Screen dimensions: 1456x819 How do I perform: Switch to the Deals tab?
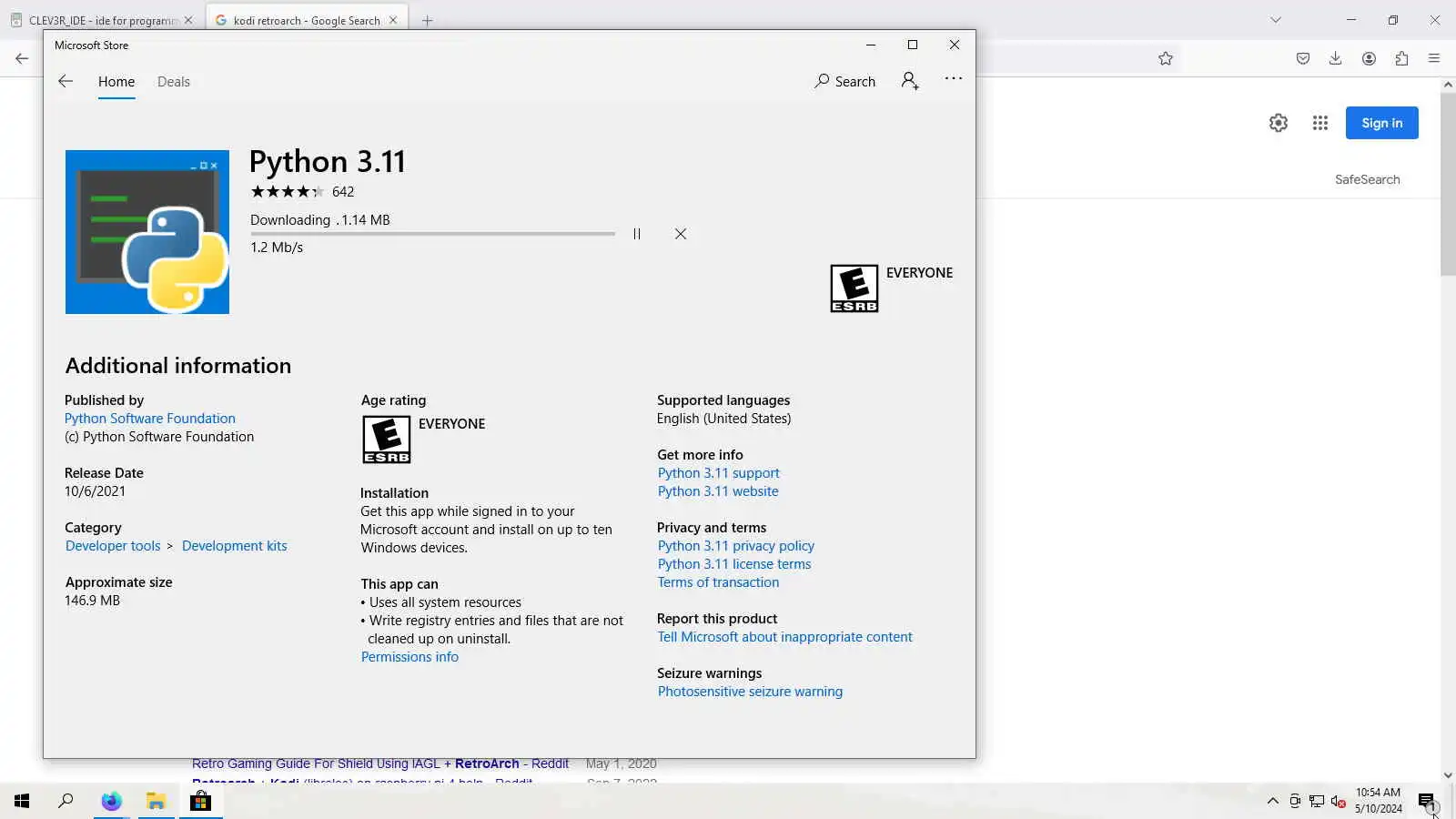point(174,82)
